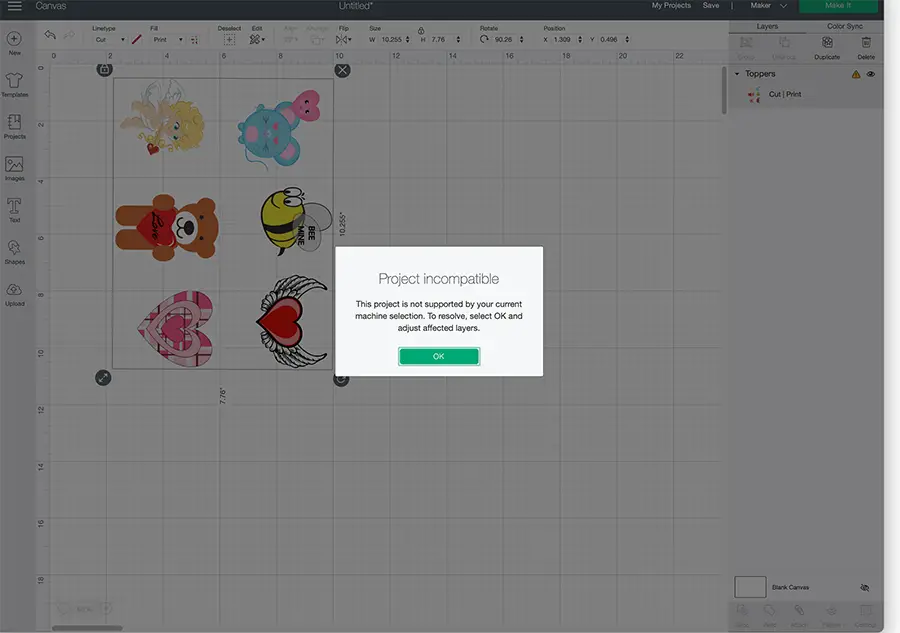Switch to the Layers tab
Viewport: 900px width, 633px height.
tap(767, 26)
